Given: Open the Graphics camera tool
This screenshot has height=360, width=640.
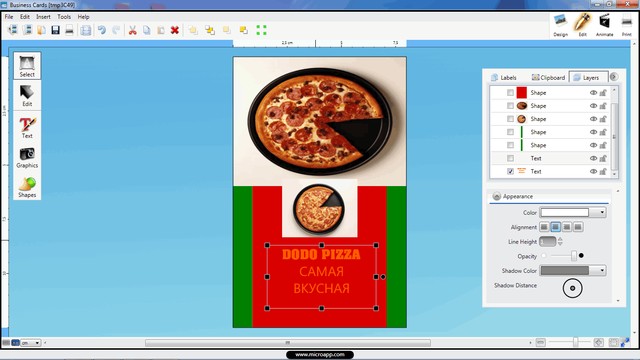Looking at the screenshot, I should click(x=27, y=158).
